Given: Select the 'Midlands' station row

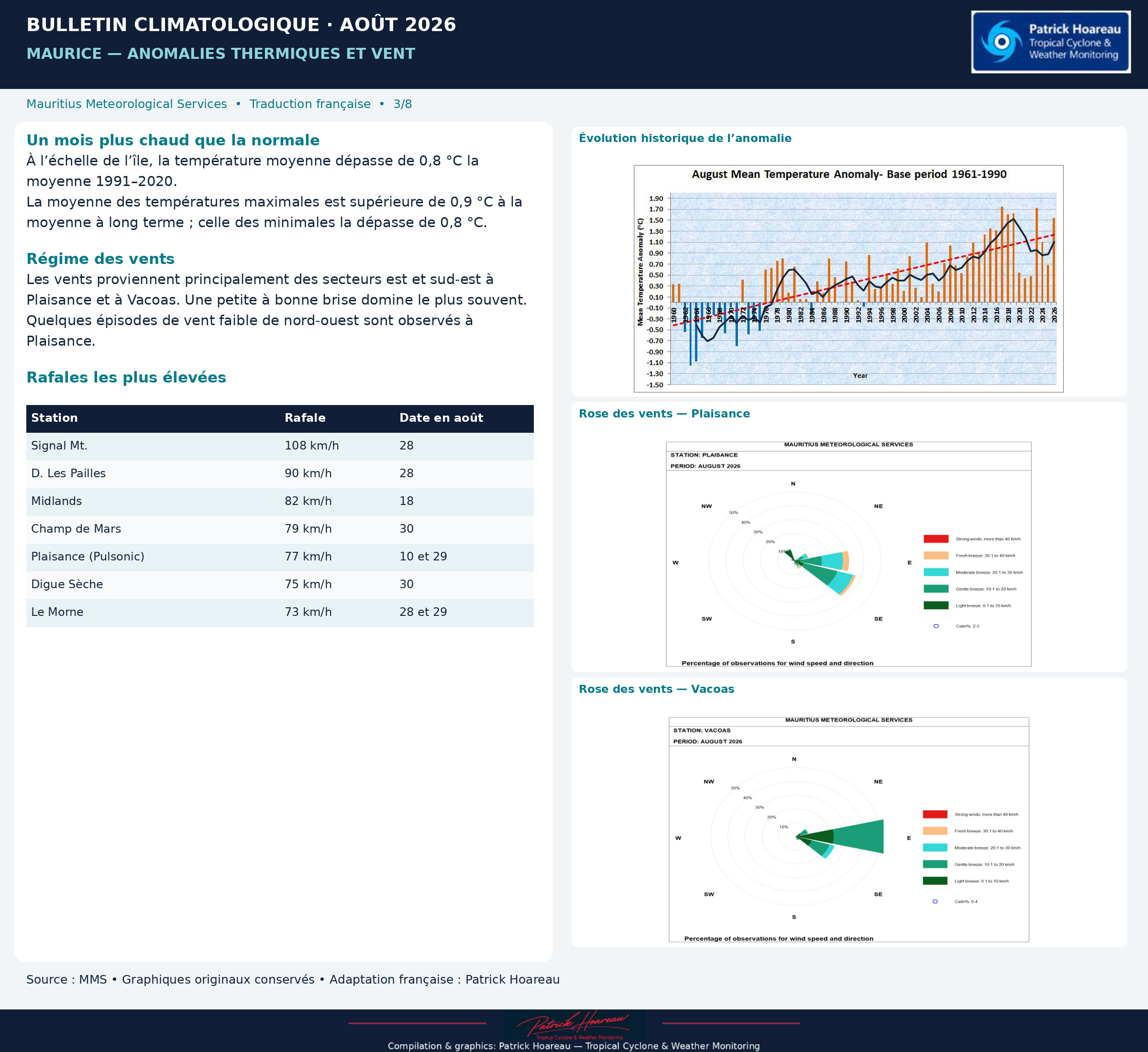Looking at the screenshot, I should coord(280,502).
